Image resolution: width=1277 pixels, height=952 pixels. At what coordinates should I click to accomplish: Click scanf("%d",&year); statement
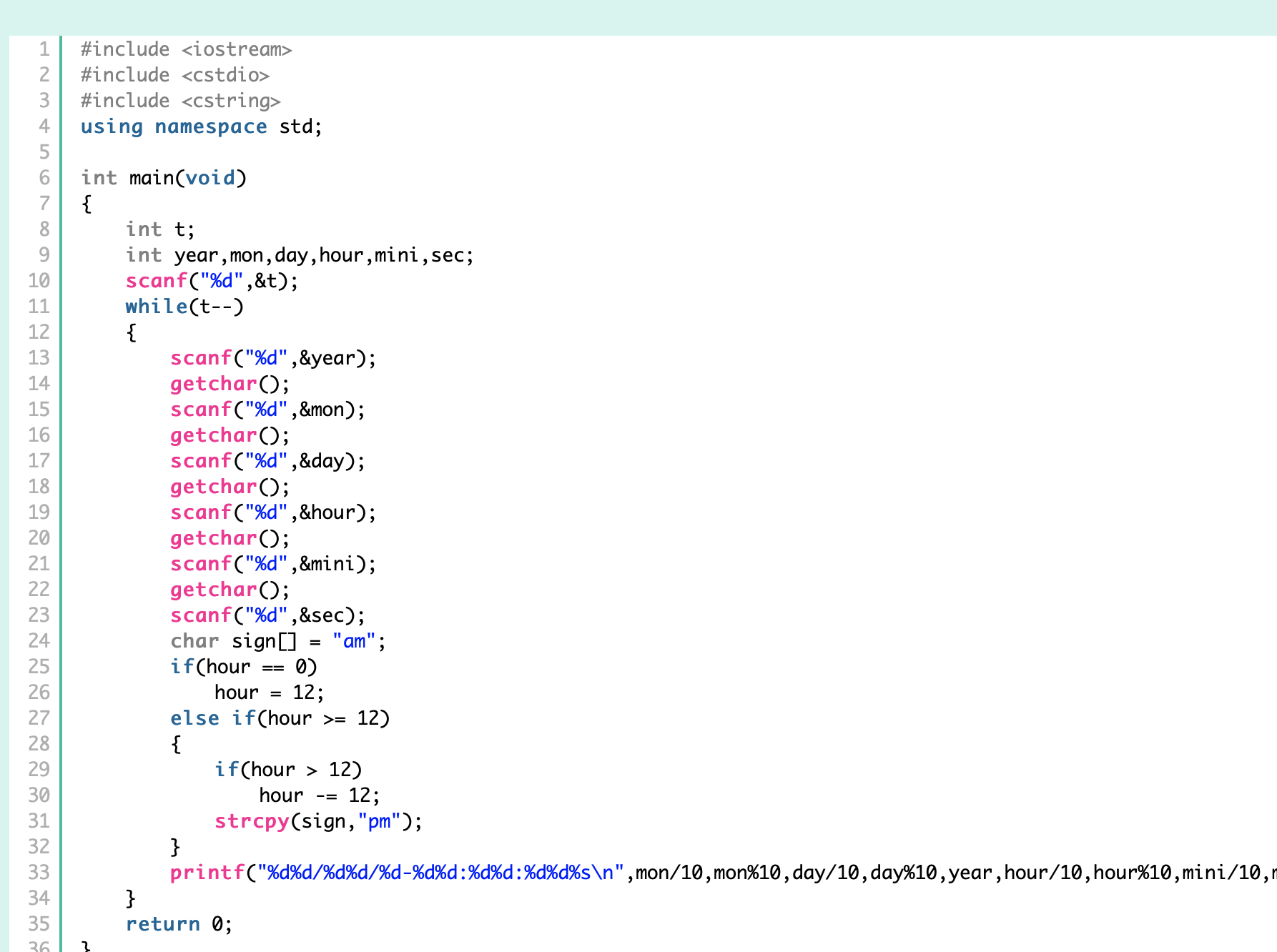(x=273, y=358)
